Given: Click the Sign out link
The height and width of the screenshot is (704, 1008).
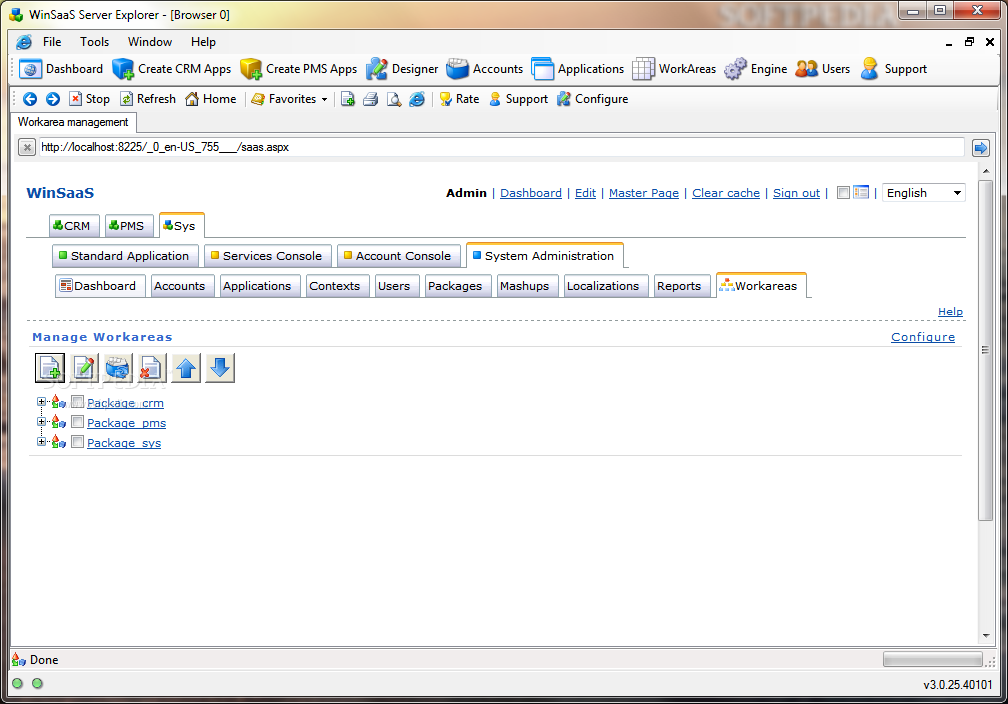Looking at the screenshot, I should (x=796, y=193).
